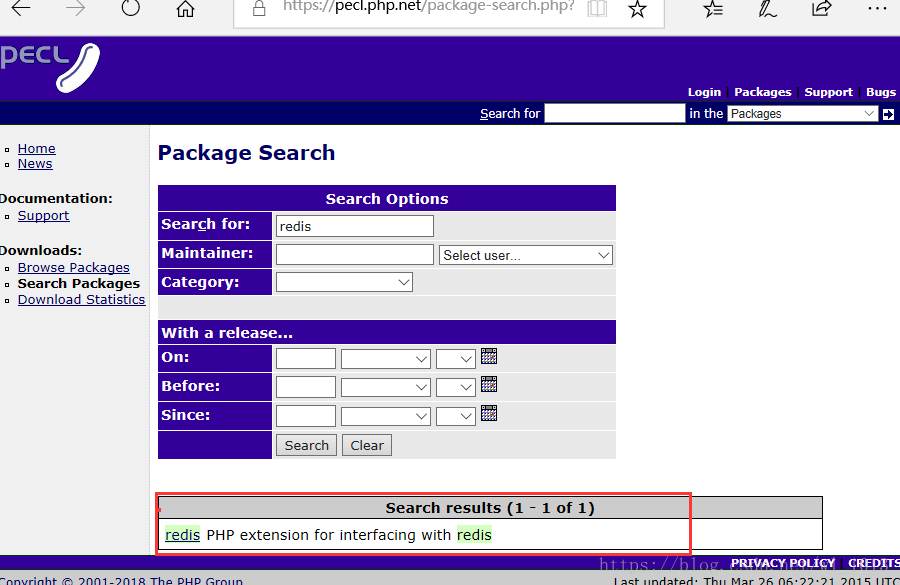This screenshot has height=585, width=900.
Task: Open Support under Documentation sidebar
Action: point(44,215)
